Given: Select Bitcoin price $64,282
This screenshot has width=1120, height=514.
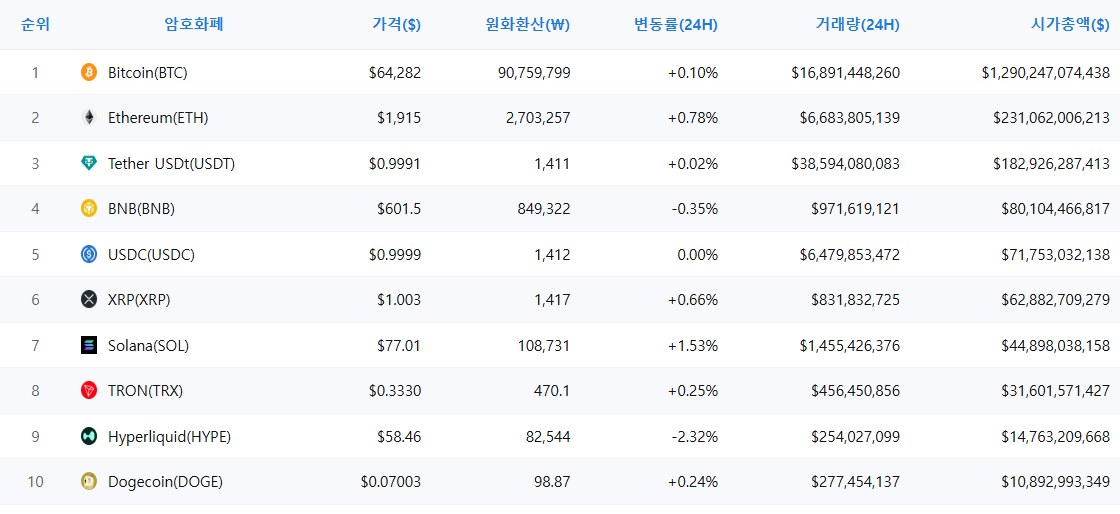Looking at the screenshot, I should click(395, 73).
